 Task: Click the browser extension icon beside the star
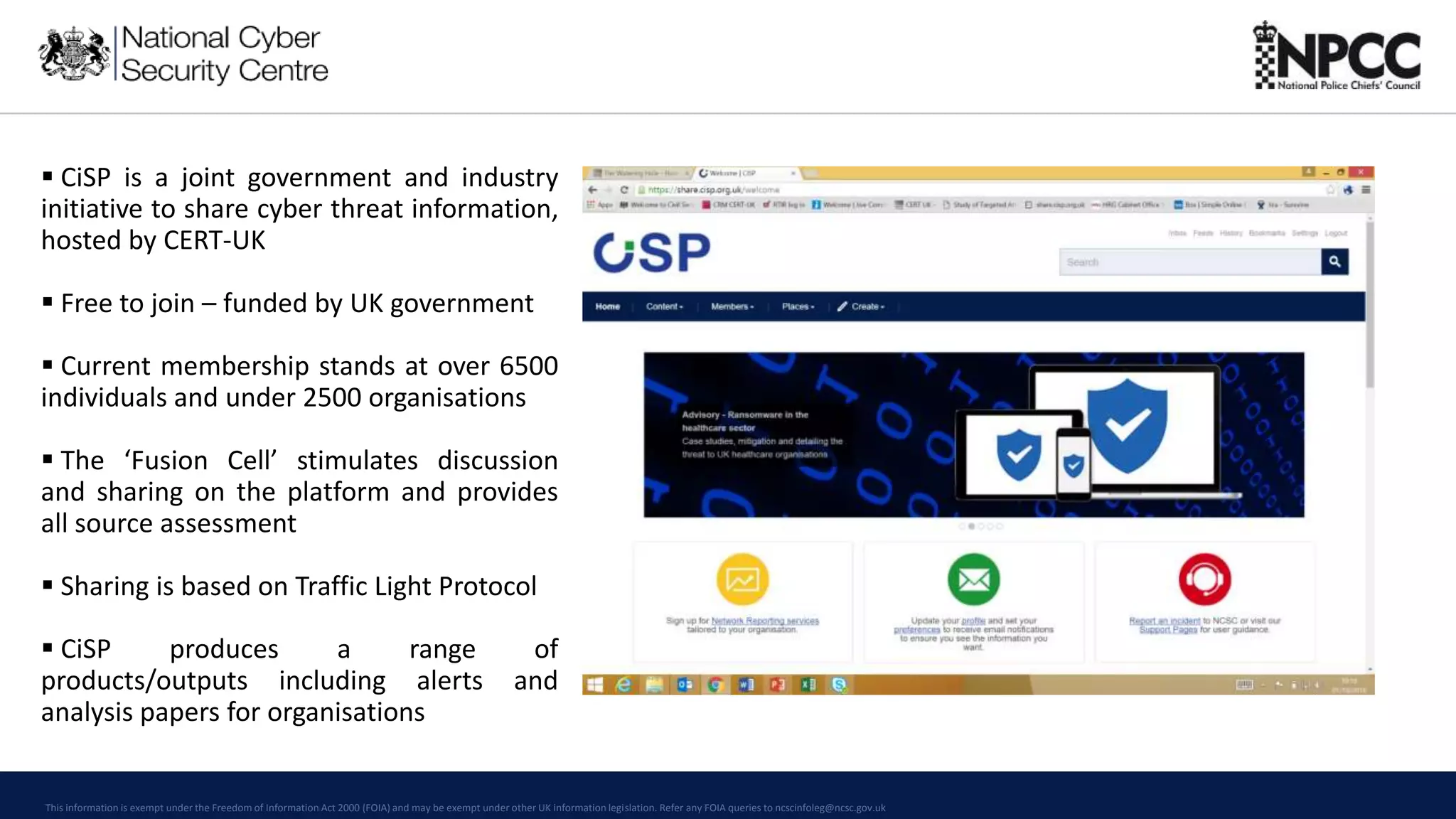[1348, 190]
